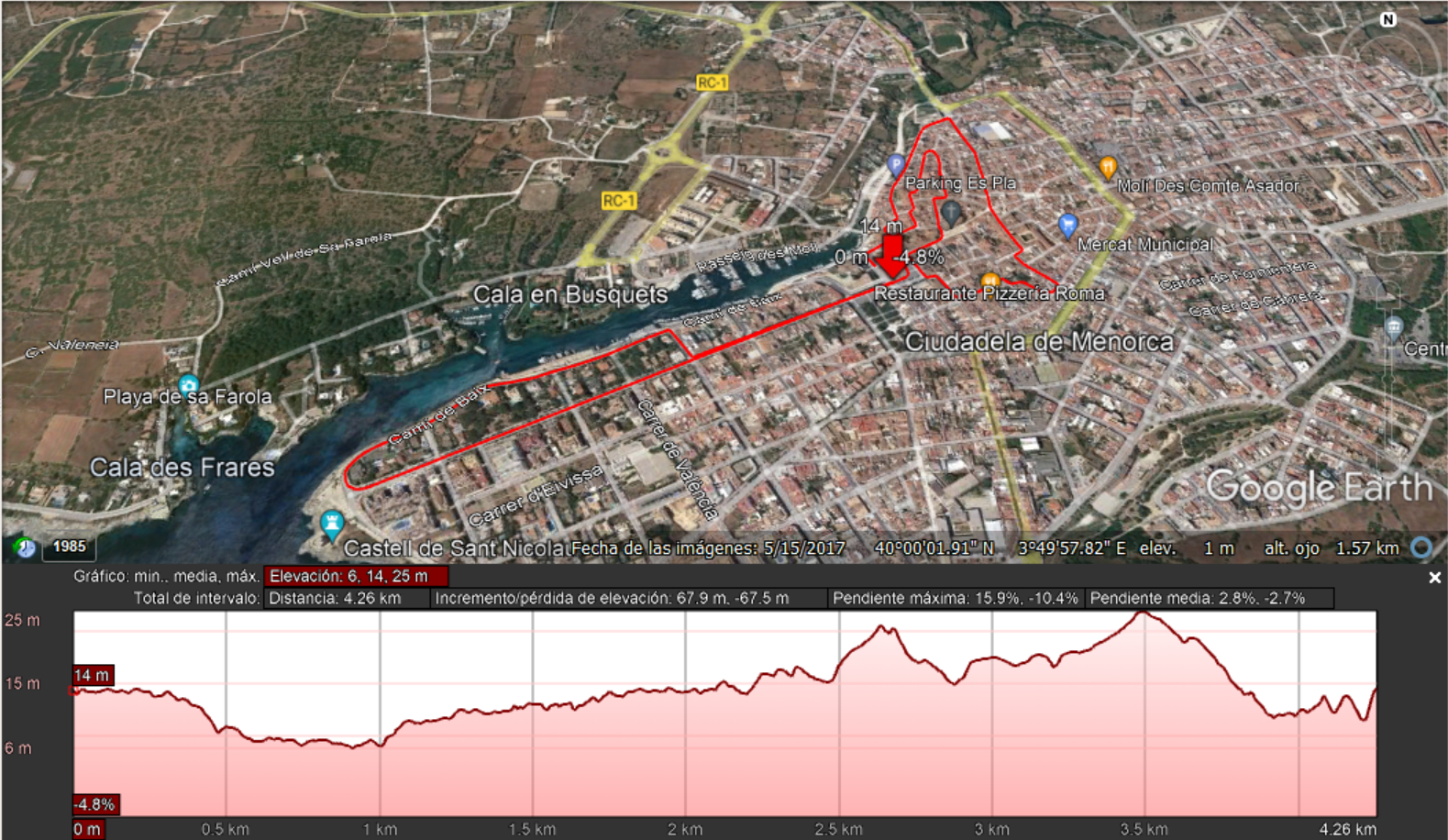Click the 1985 historical imagery year button

[69, 547]
